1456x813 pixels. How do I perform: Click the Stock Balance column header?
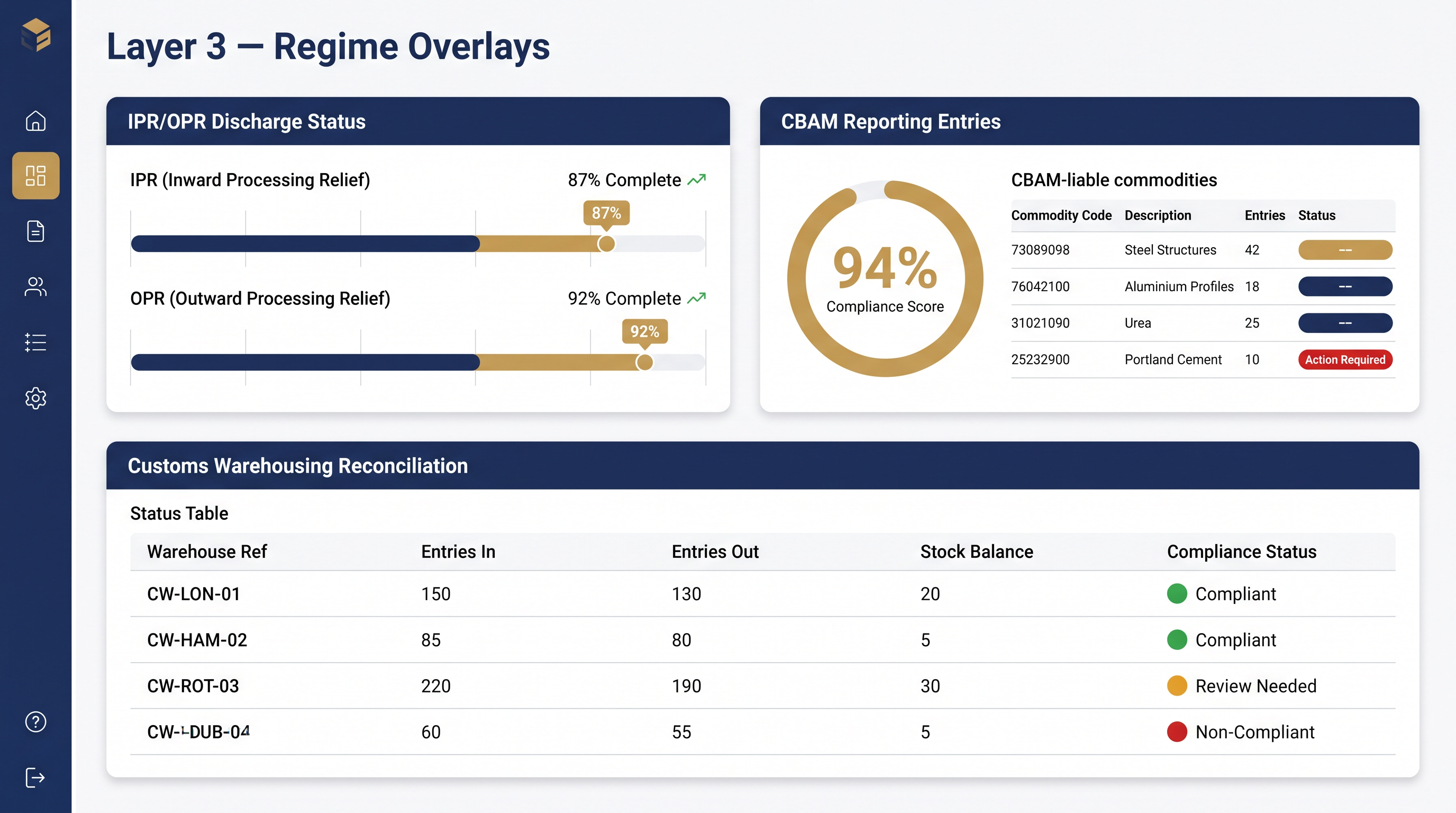(x=977, y=551)
